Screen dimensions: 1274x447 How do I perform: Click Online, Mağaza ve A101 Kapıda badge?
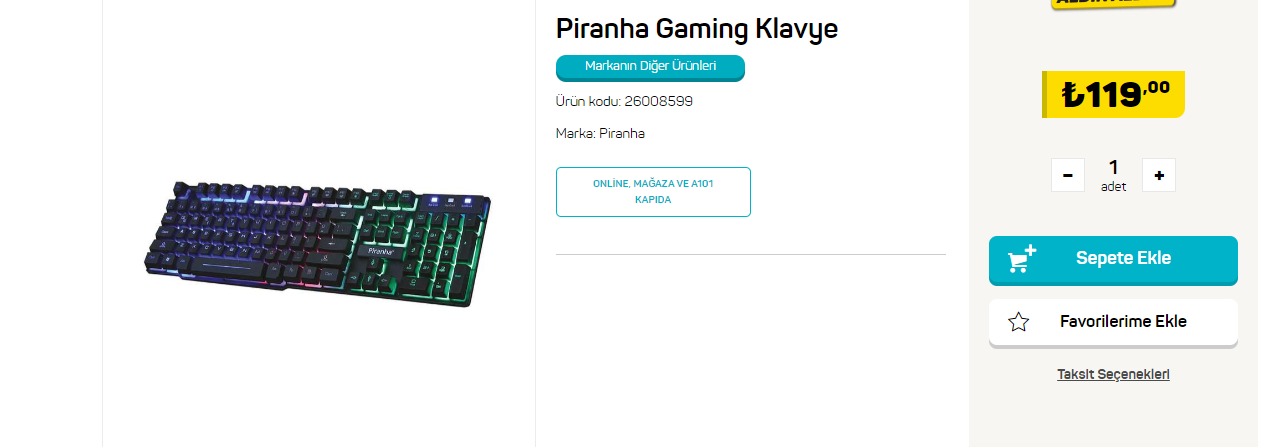653,192
